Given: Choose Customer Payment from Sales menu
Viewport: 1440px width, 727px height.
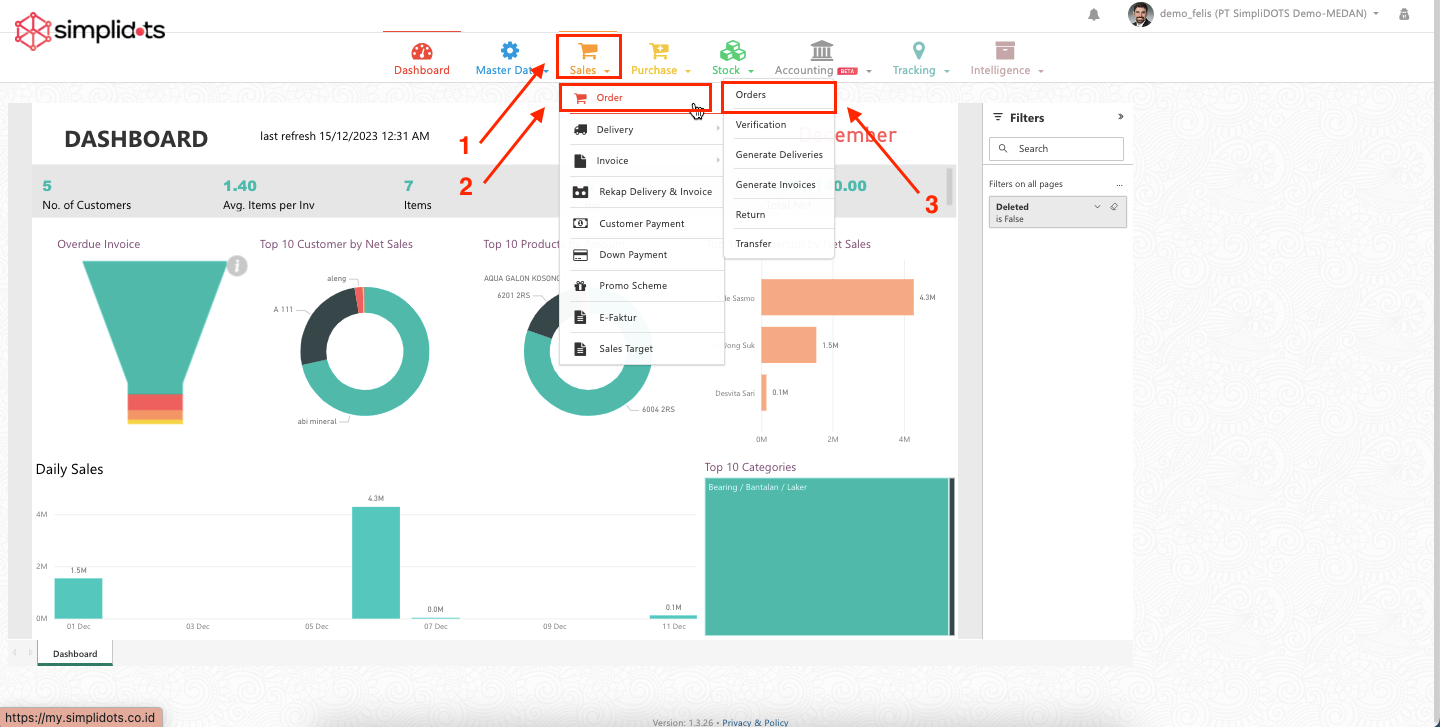Looking at the screenshot, I should pyautogui.click(x=641, y=224).
